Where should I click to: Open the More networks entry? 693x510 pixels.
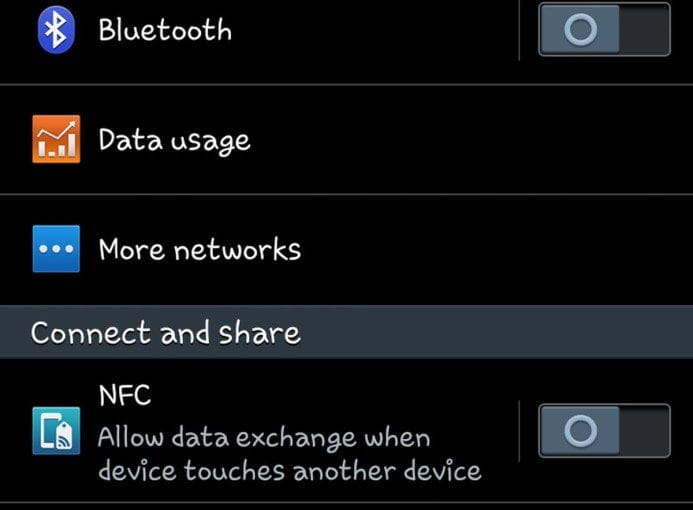pos(200,249)
